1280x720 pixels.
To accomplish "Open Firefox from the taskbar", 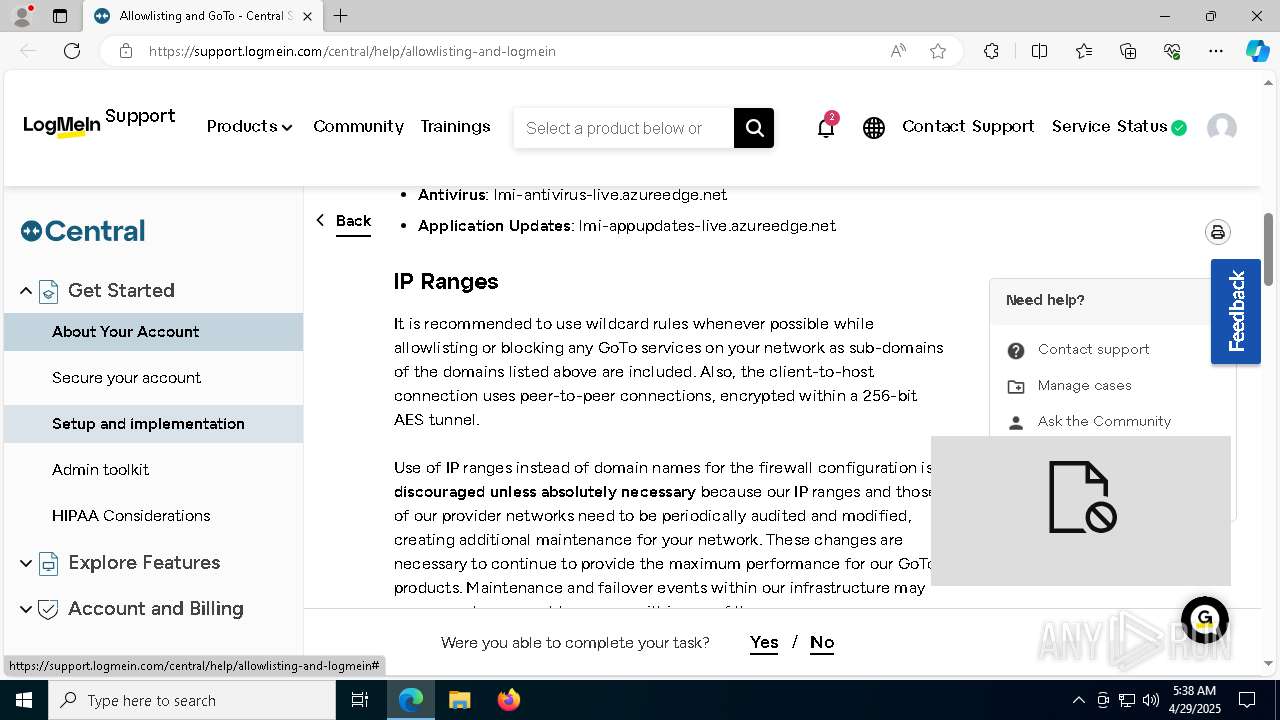I will coord(508,700).
